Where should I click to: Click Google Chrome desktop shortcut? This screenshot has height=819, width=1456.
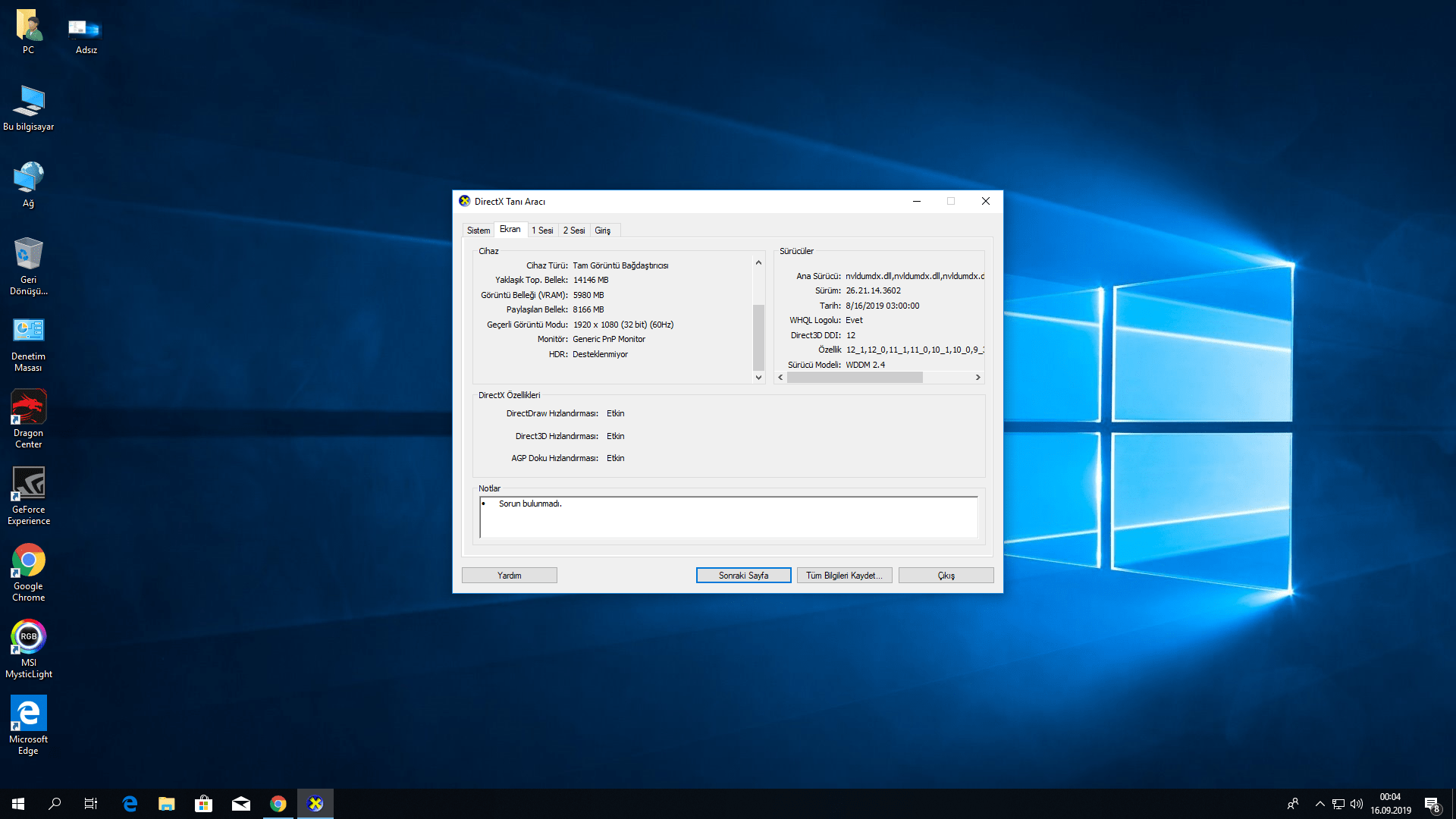28,562
